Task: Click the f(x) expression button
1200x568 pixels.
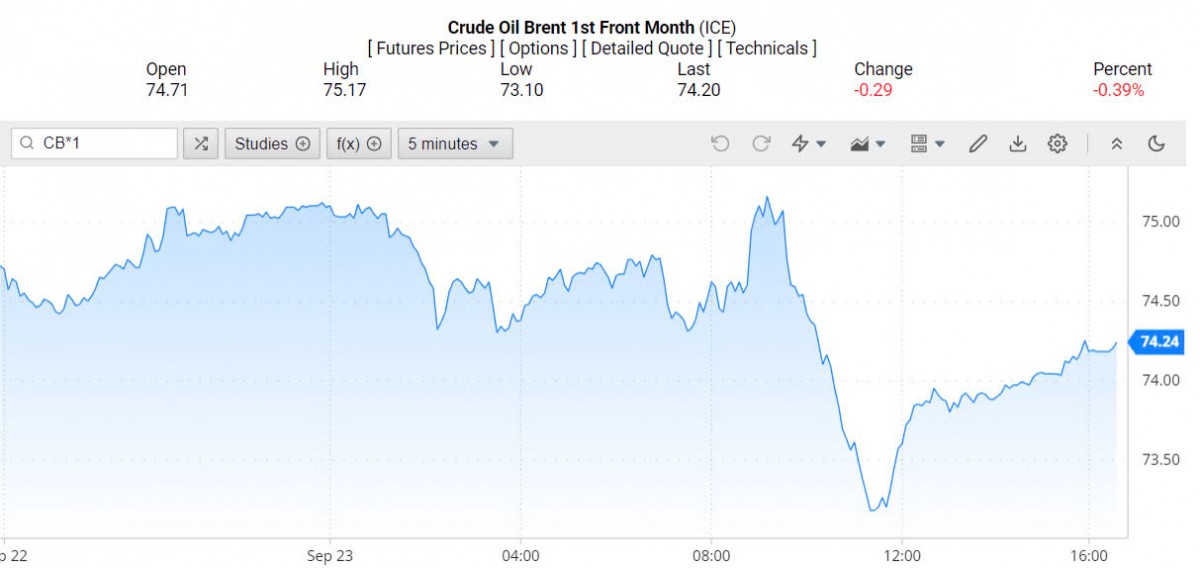Action: point(358,144)
